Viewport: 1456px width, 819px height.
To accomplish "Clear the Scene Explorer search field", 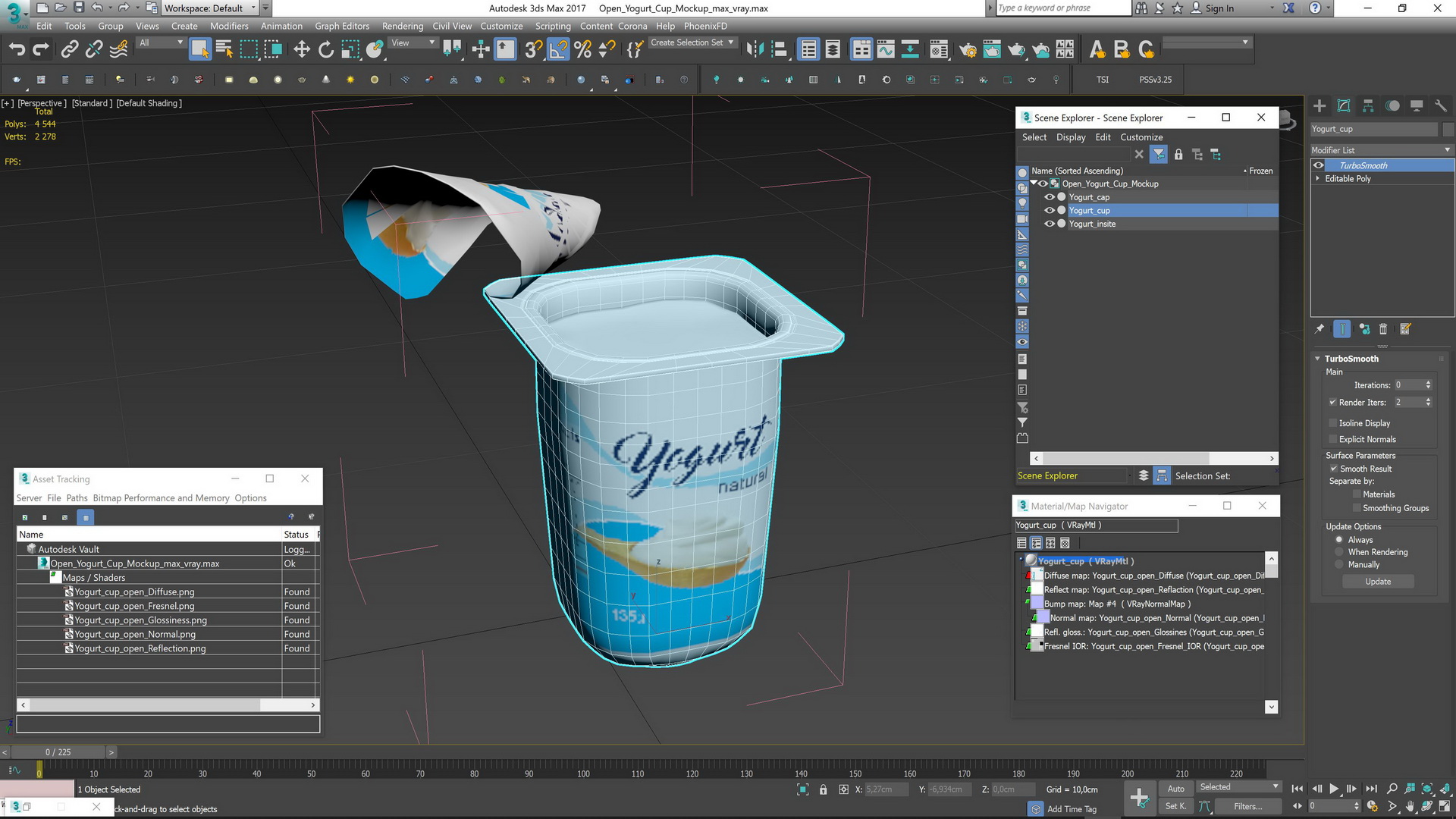I will [x=1139, y=155].
